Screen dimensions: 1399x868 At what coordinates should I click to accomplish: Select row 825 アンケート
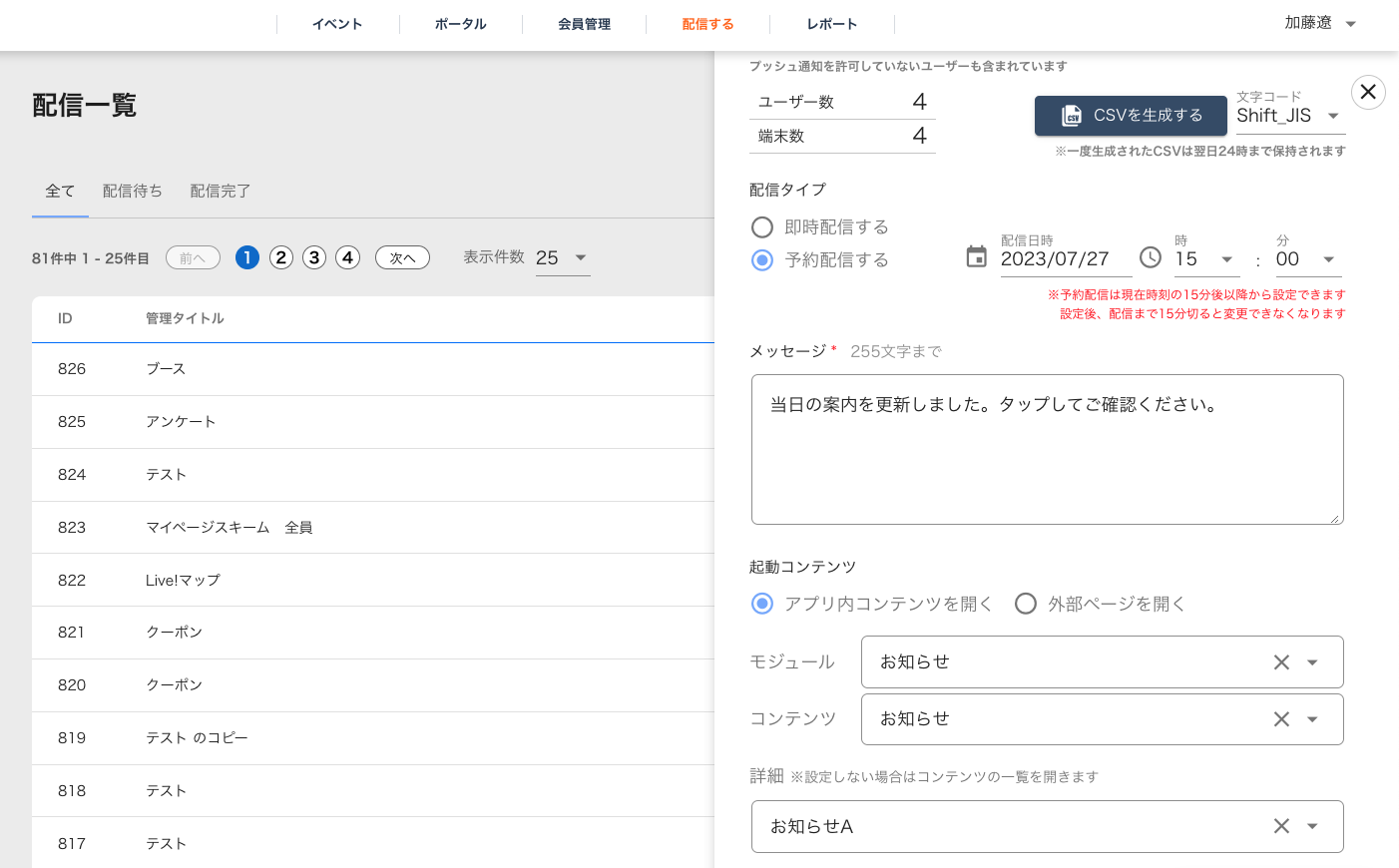tap(373, 422)
